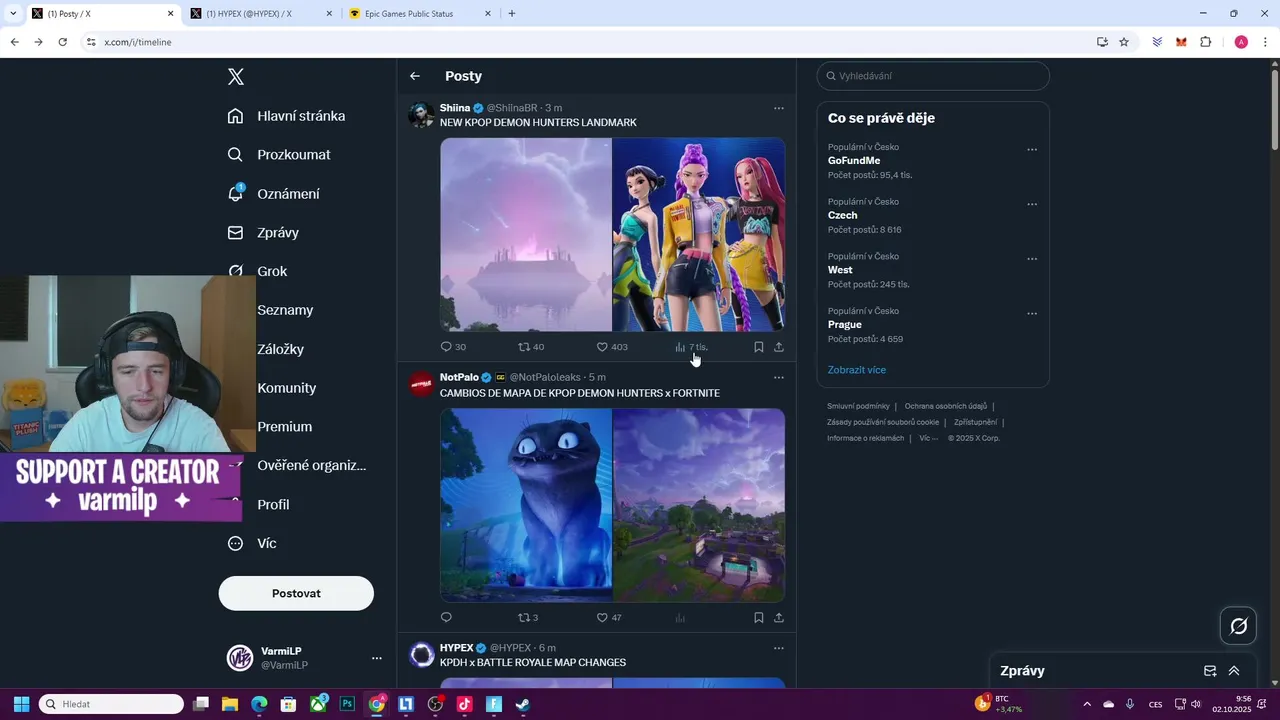Open Profil page
1280x720 pixels.
pyautogui.click(x=273, y=505)
